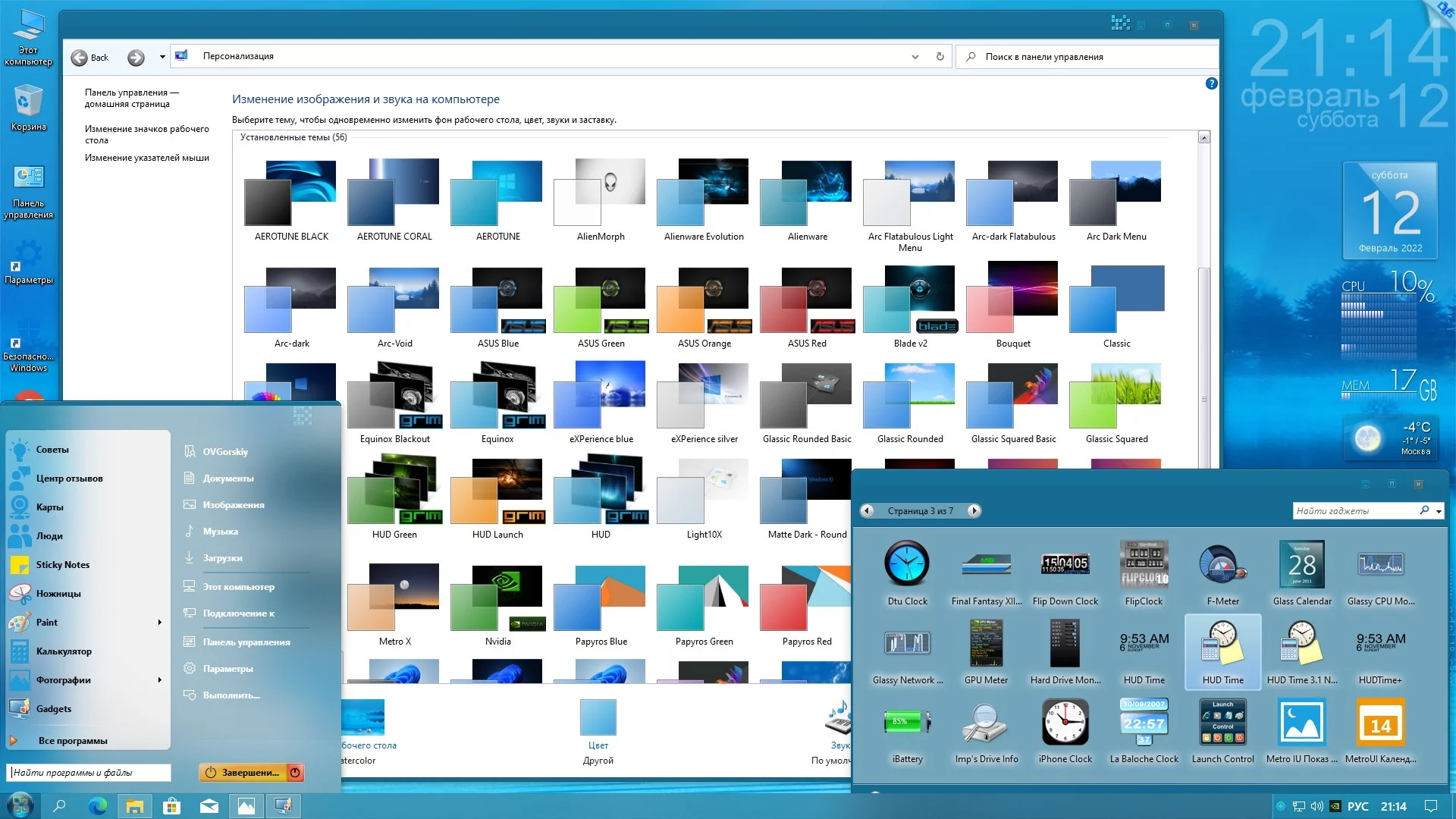Screen dimensions: 1456x819
Task: Expand the Фотографии submenu arrow
Action: point(159,680)
